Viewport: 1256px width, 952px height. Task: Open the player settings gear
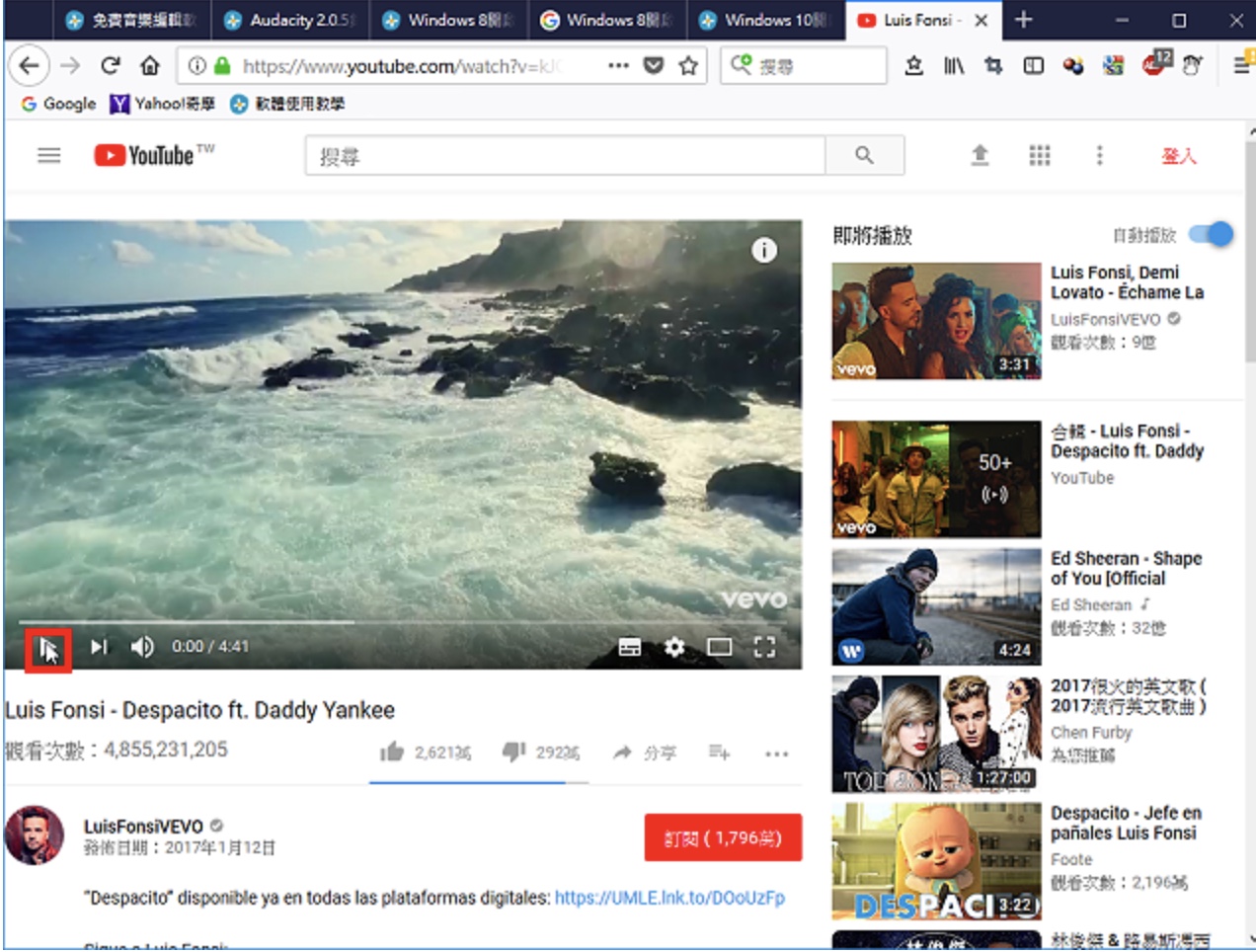click(x=674, y=647)
